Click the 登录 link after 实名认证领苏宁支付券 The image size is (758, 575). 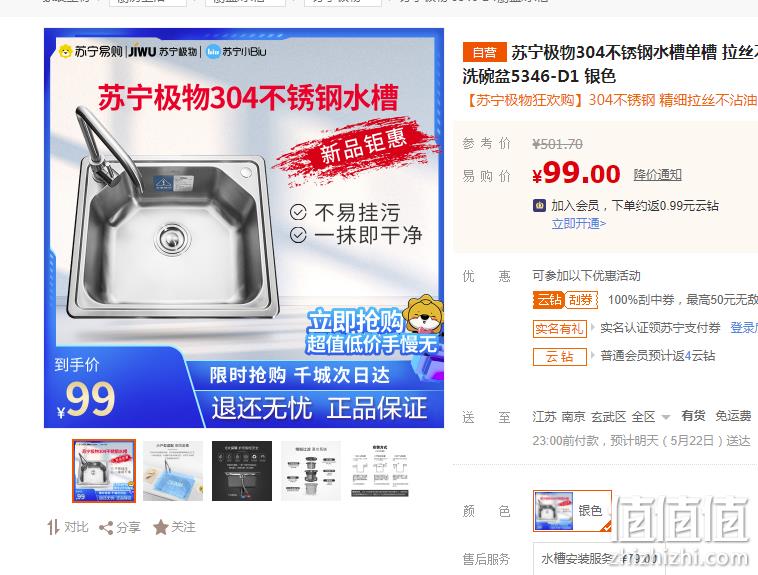click(x=743, y=328)
